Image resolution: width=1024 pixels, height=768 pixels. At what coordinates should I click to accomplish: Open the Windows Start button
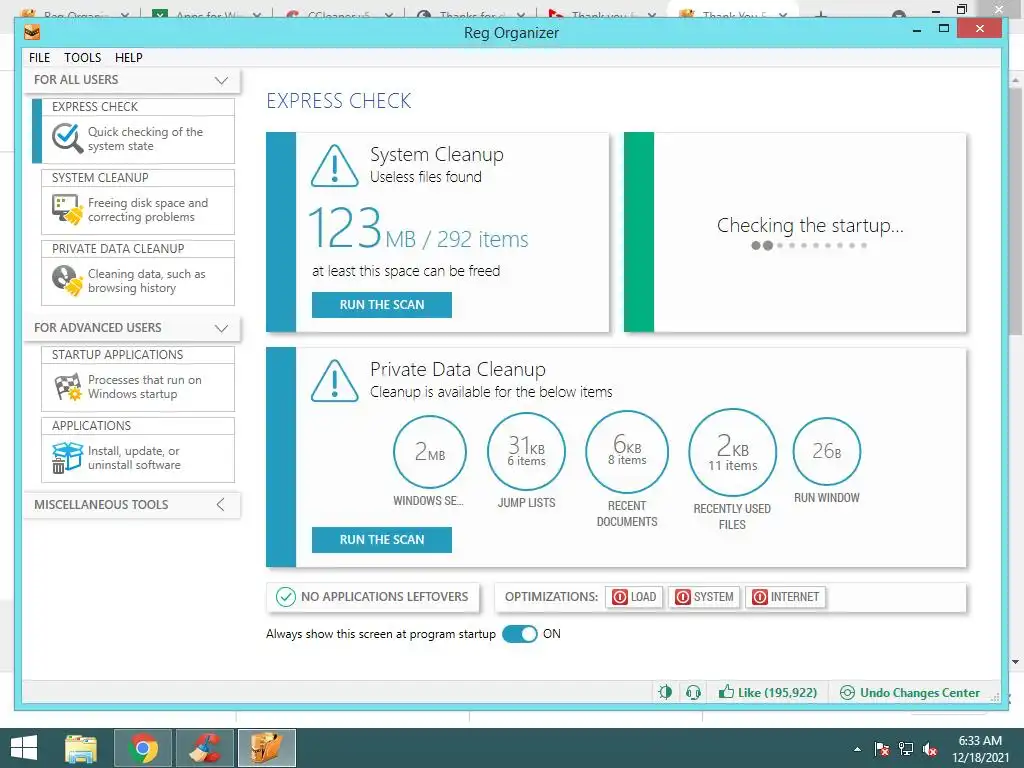pyautogui.click(x=24, y=748)
